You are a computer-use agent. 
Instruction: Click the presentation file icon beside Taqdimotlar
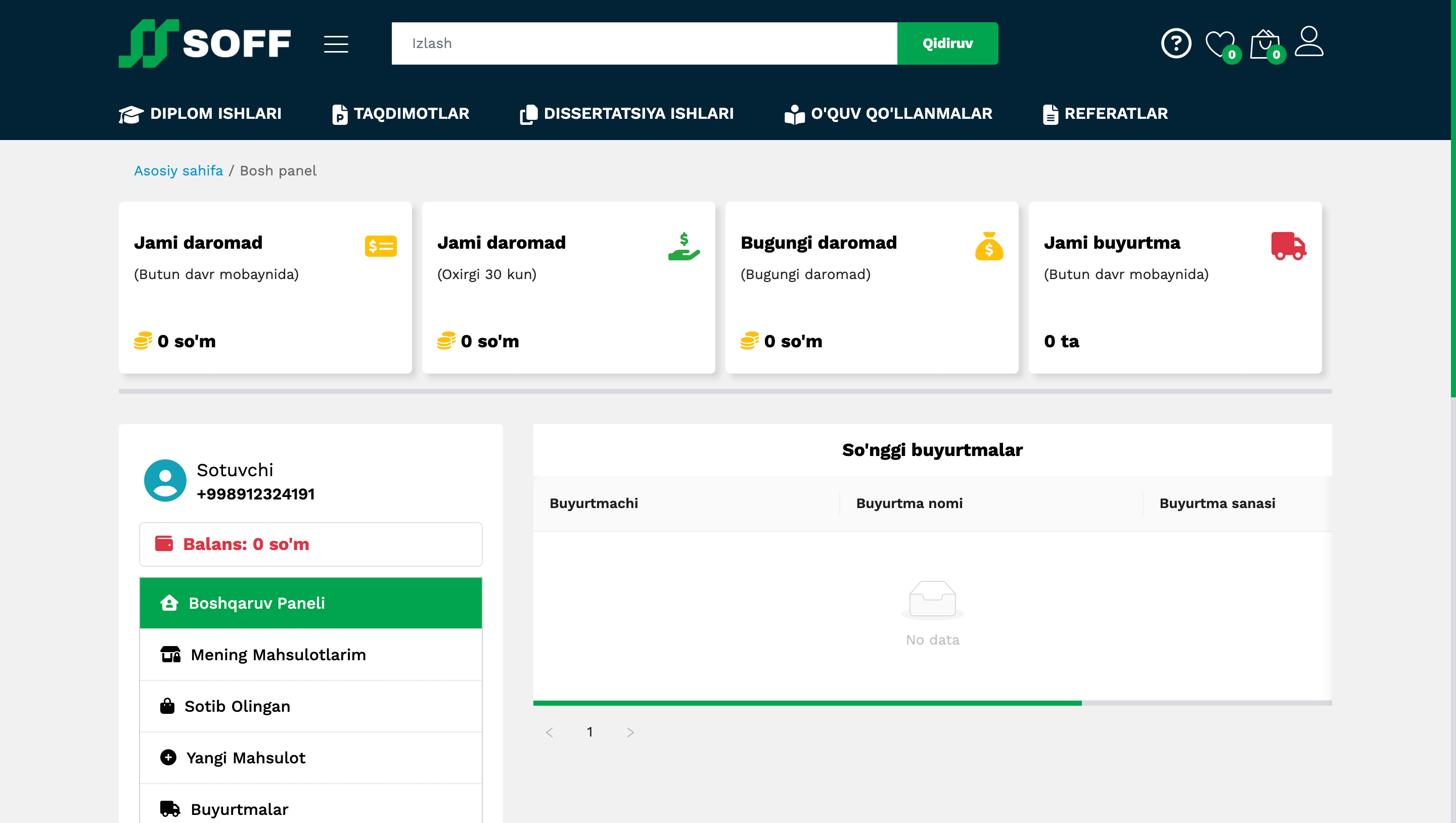tap(340, 114)
